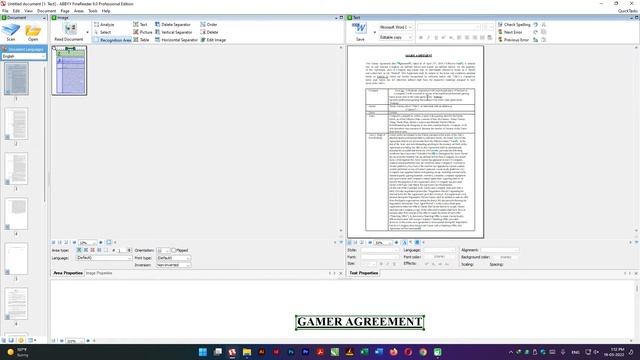Click the Save to Word icon

(x=360, y=32)
